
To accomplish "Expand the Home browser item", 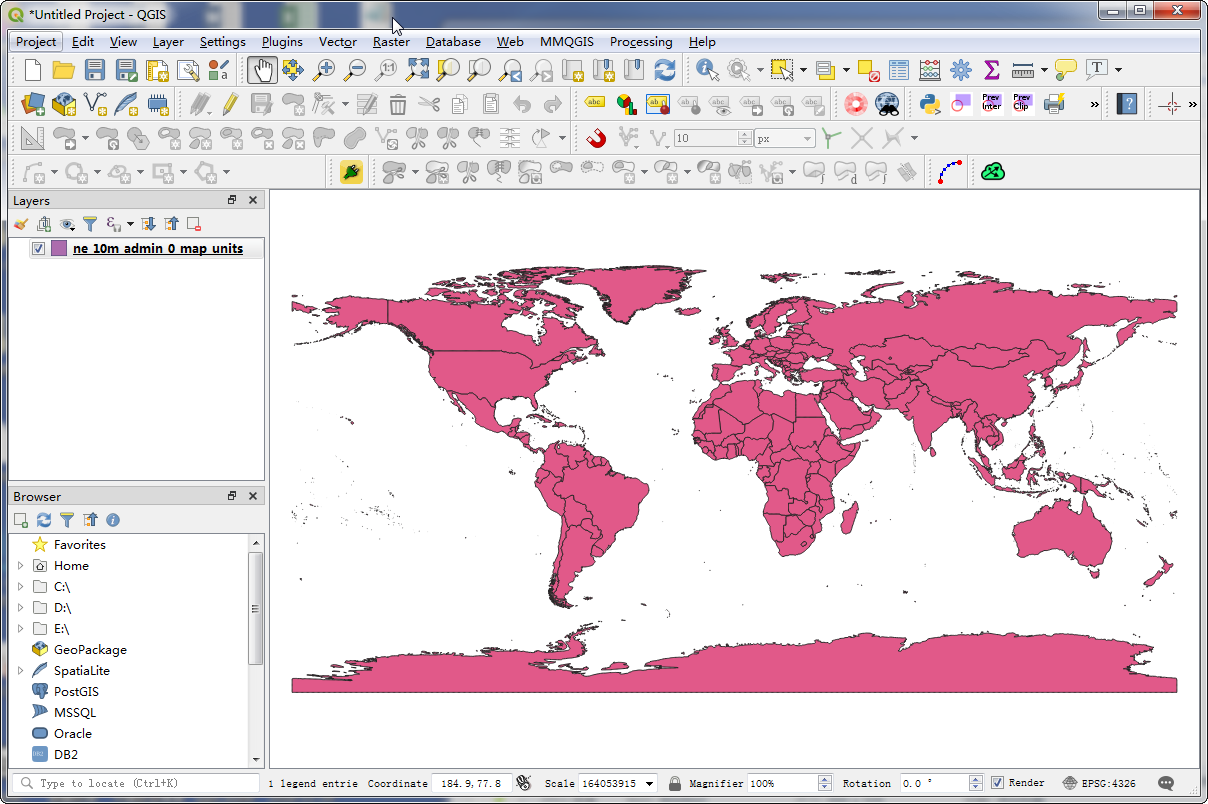I will click(x=20, y=566).
